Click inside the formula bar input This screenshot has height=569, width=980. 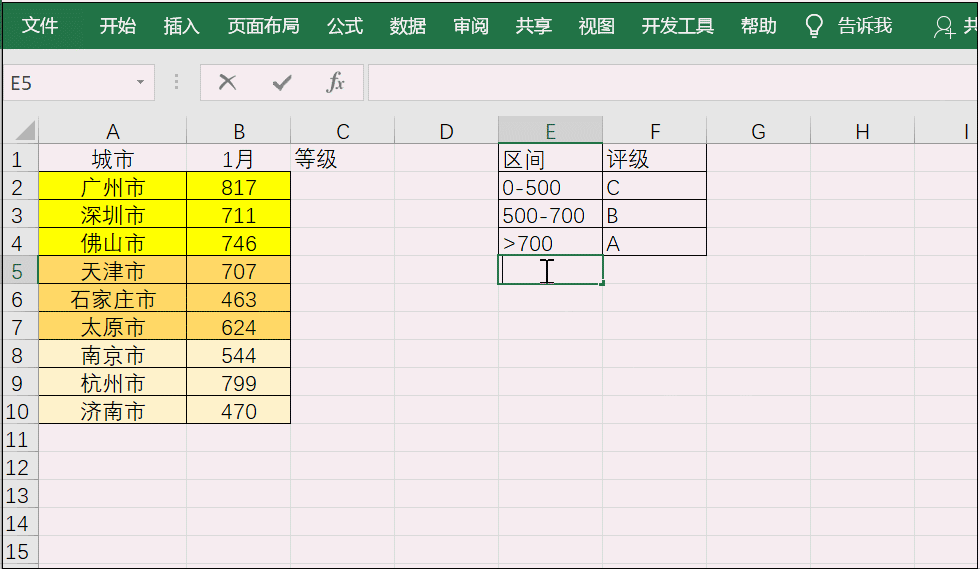[x=672, y=83]
